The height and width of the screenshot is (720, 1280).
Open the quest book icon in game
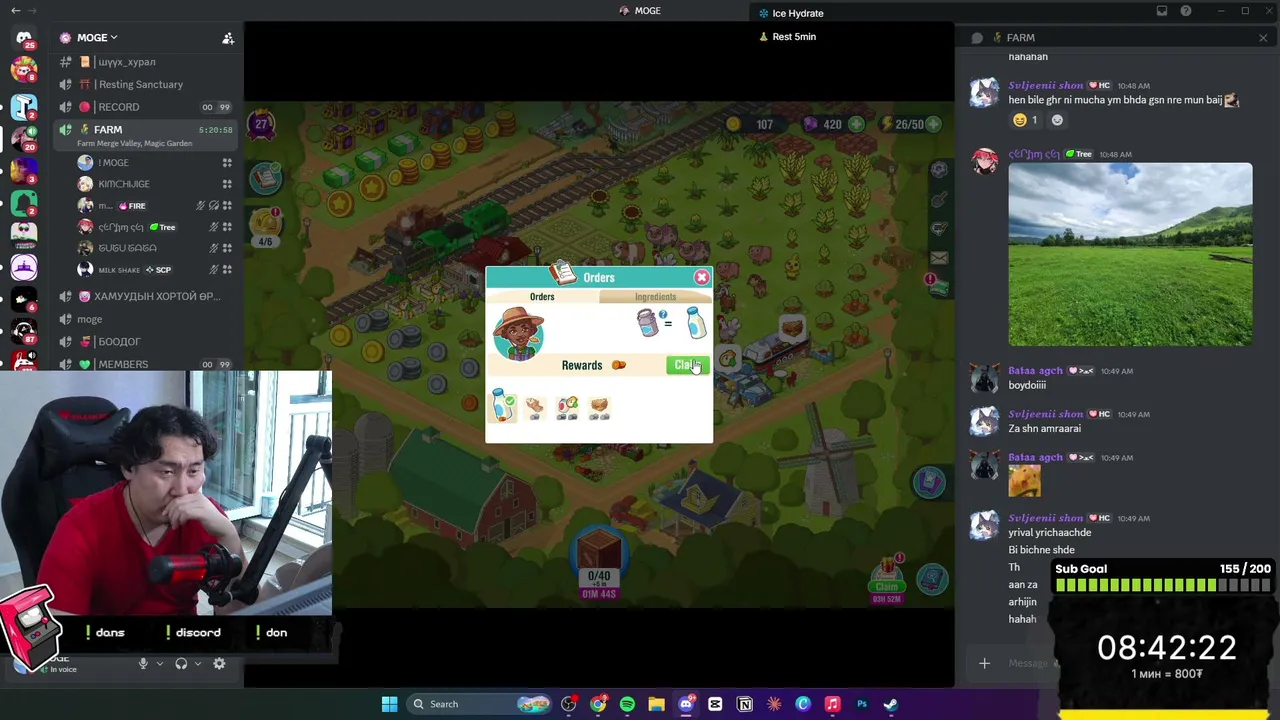pyautogui.click(x=266, y=177)
